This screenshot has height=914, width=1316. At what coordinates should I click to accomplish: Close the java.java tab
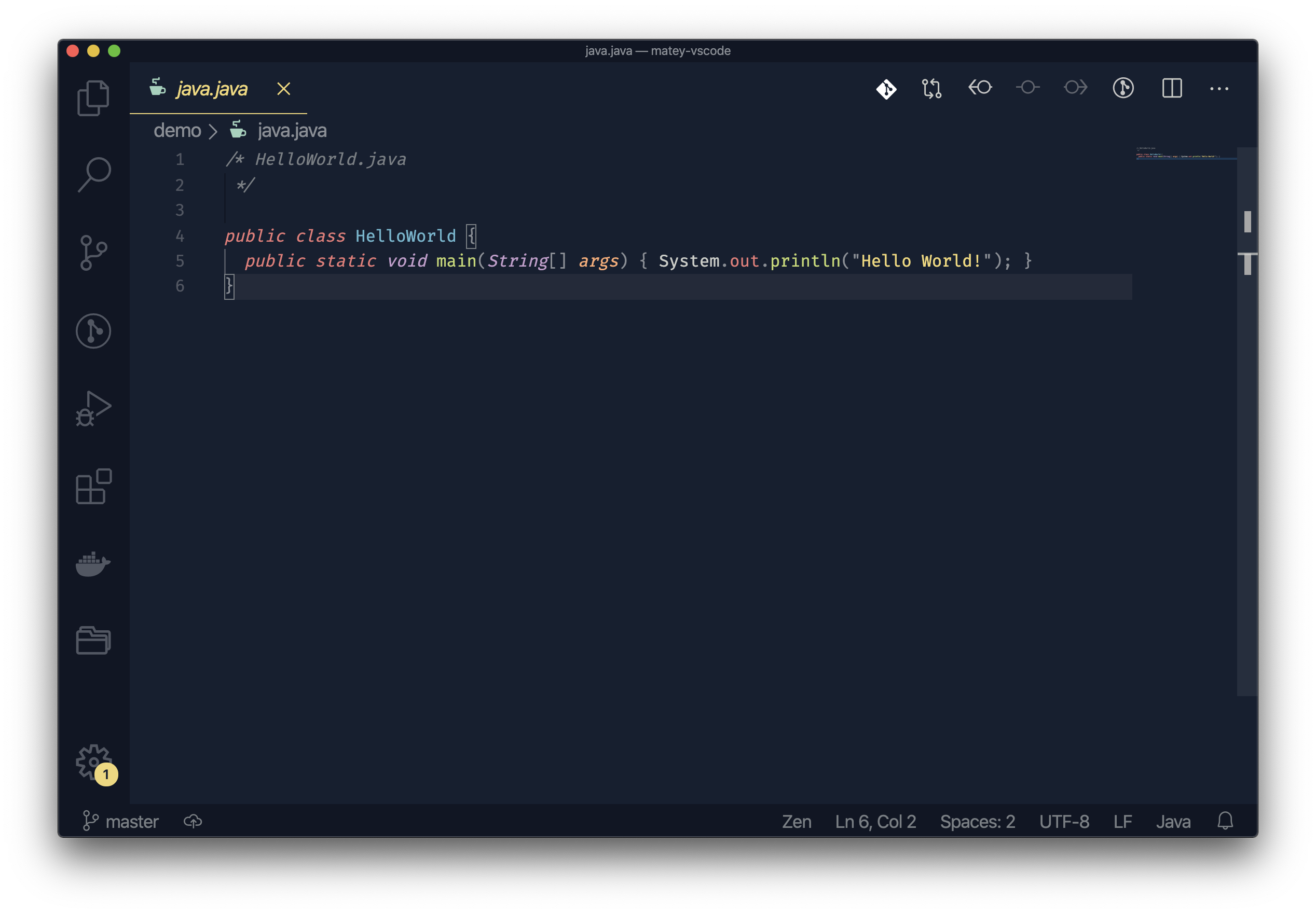(284, 89)
